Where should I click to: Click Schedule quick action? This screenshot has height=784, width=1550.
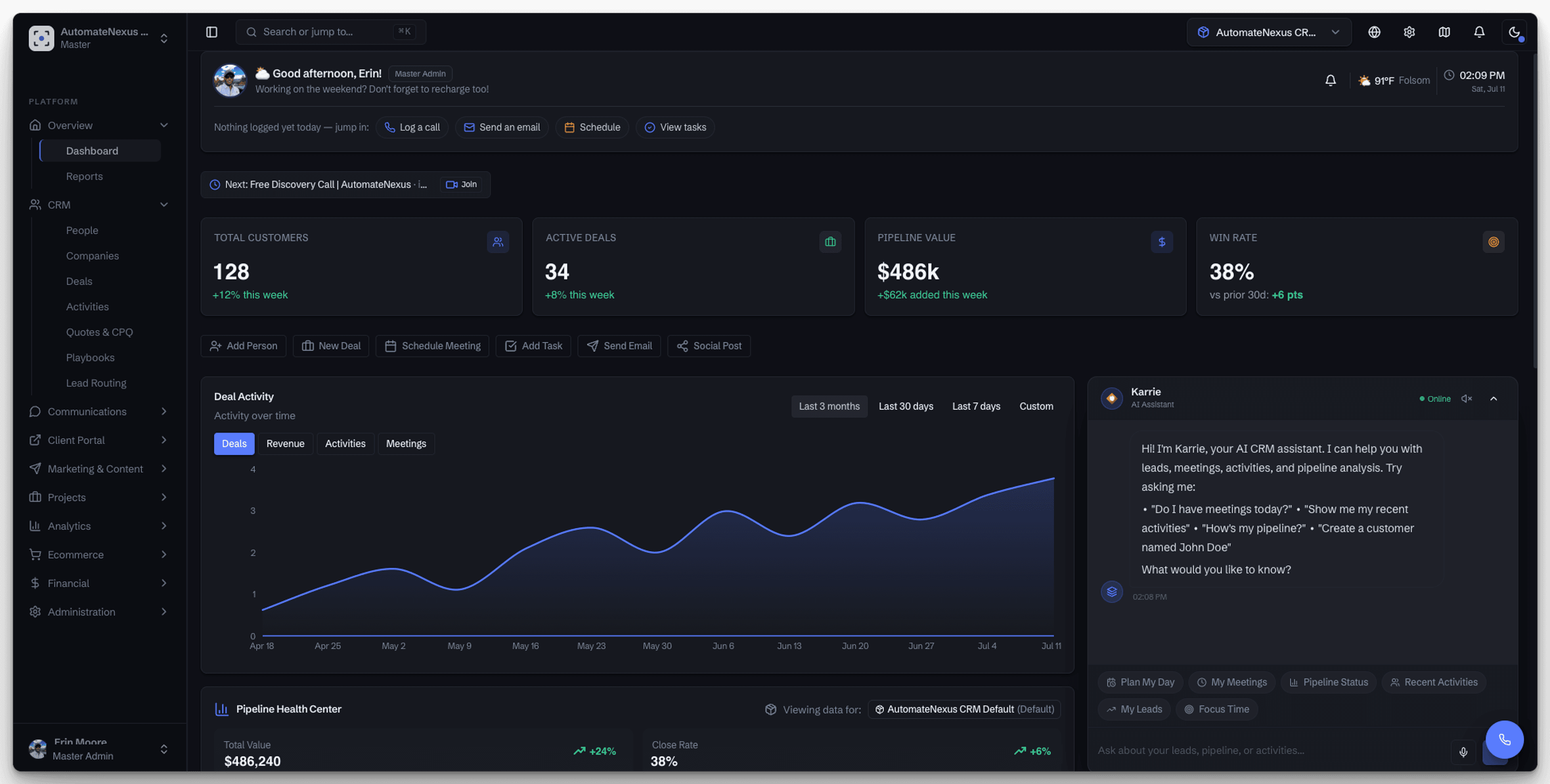(x=591, y=127)
